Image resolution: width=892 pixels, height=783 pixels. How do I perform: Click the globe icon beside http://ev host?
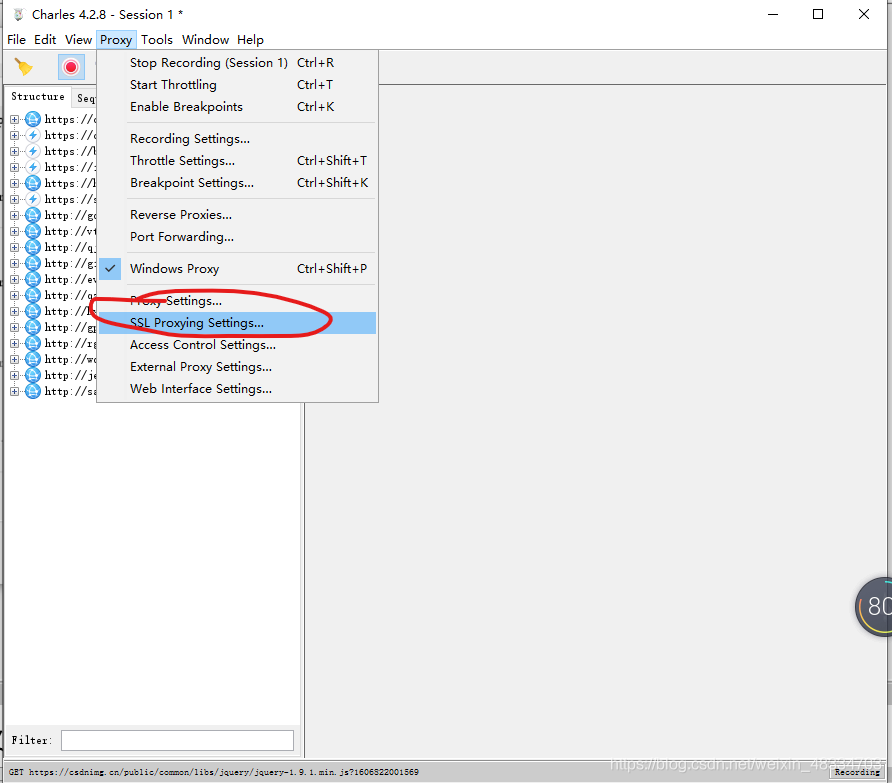click(x=33, y=279)
